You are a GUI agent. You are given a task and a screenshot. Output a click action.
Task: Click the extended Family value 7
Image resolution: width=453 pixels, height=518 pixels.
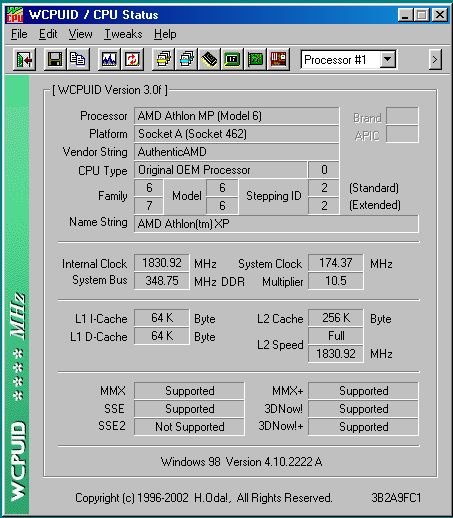tap(149, 206)
